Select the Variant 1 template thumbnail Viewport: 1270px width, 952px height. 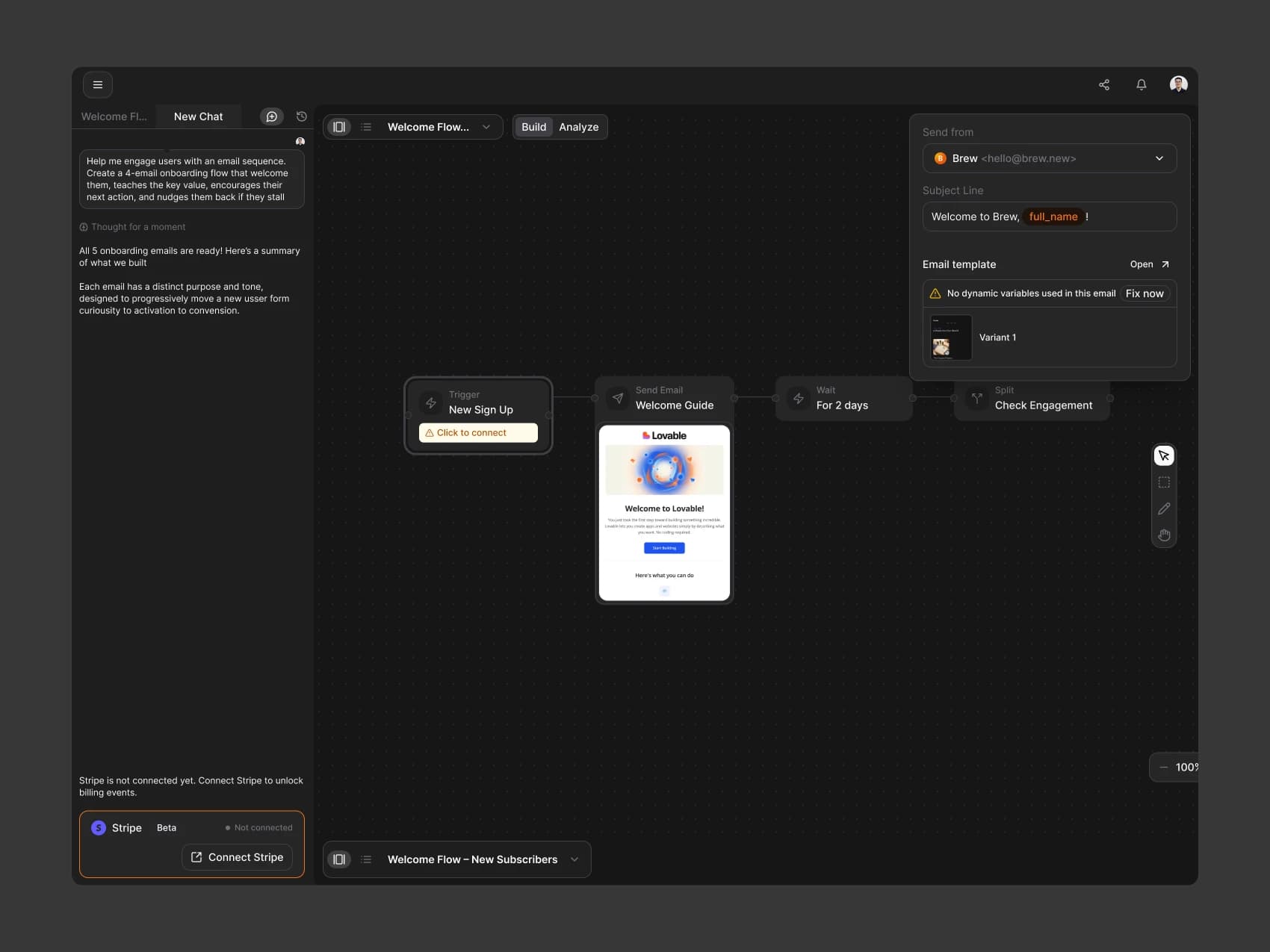(951, 337)
